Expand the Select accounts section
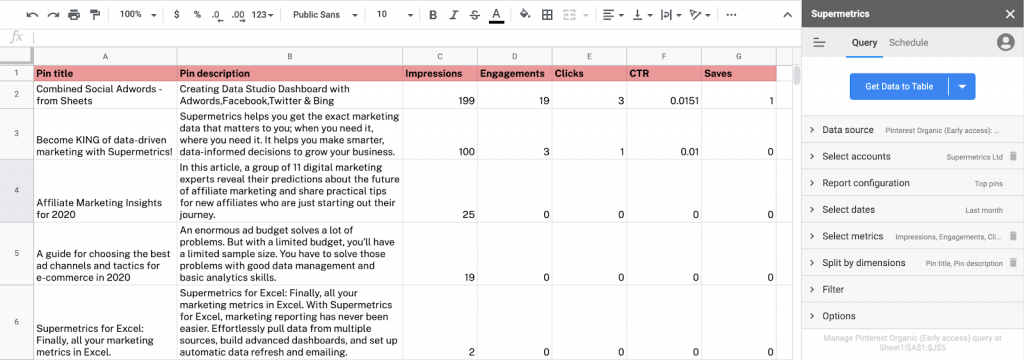The height and width of the screenshot is (360, 1024). [x=912, y=156]
